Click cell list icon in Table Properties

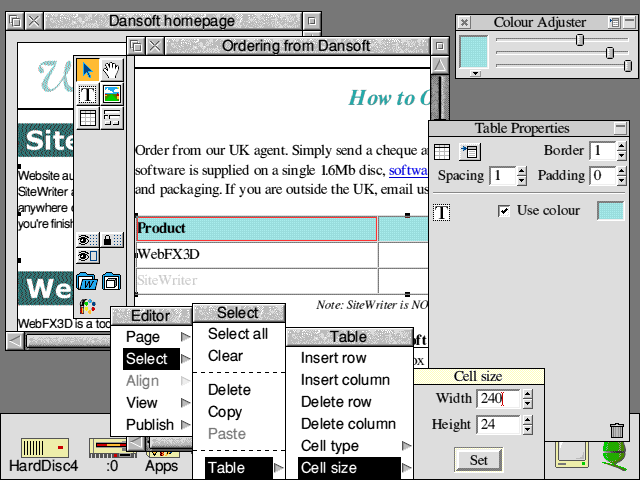(470, 152)
